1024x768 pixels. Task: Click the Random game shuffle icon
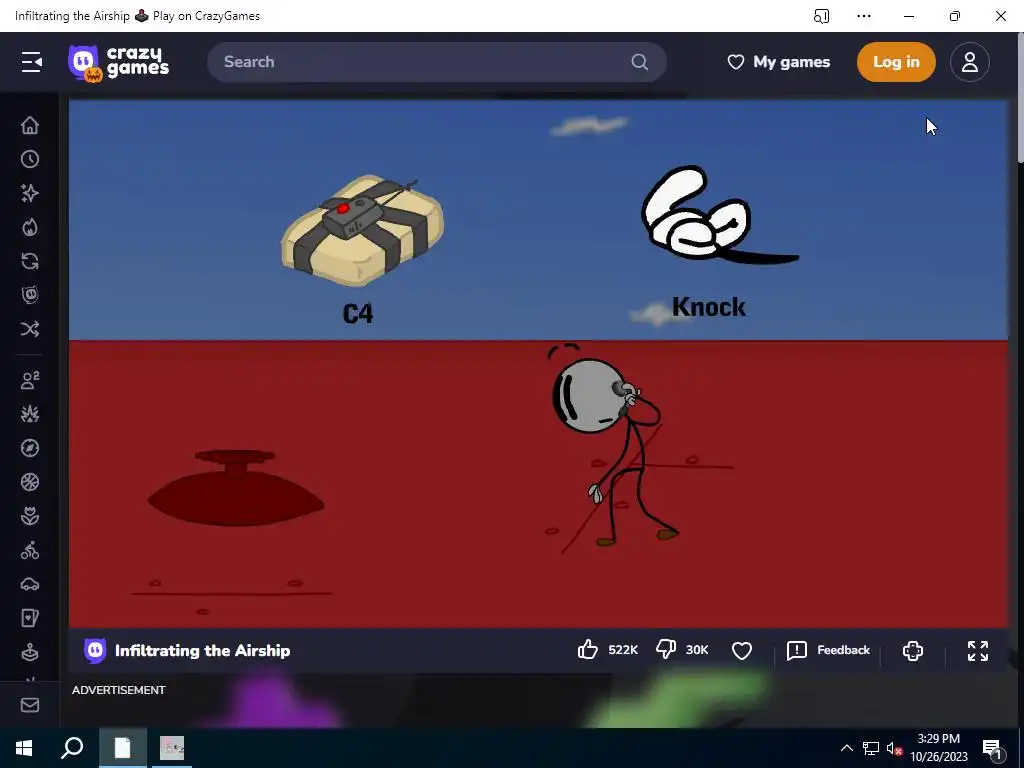coord(30,328)
